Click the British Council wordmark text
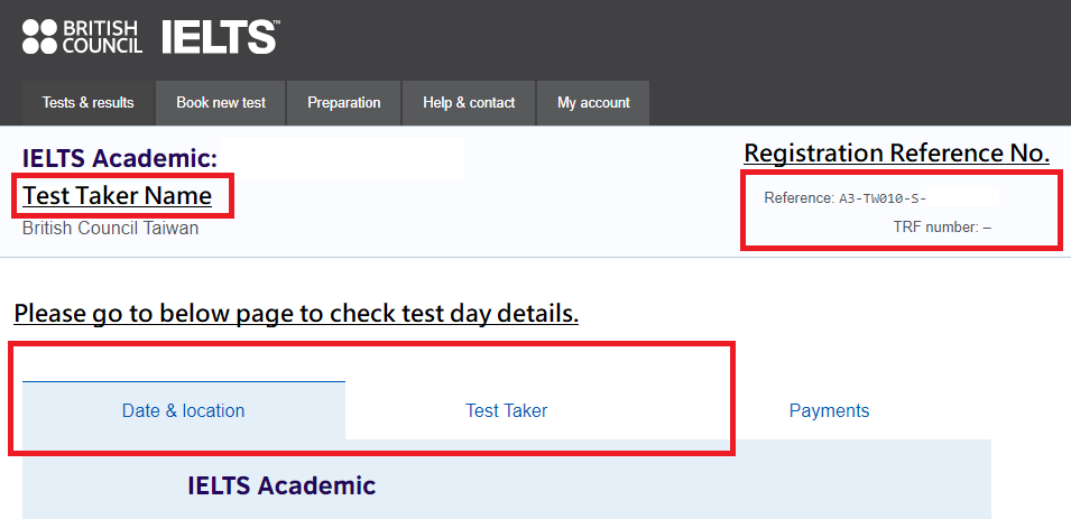Screen dimensions: 1072x520 coord(101,37)
